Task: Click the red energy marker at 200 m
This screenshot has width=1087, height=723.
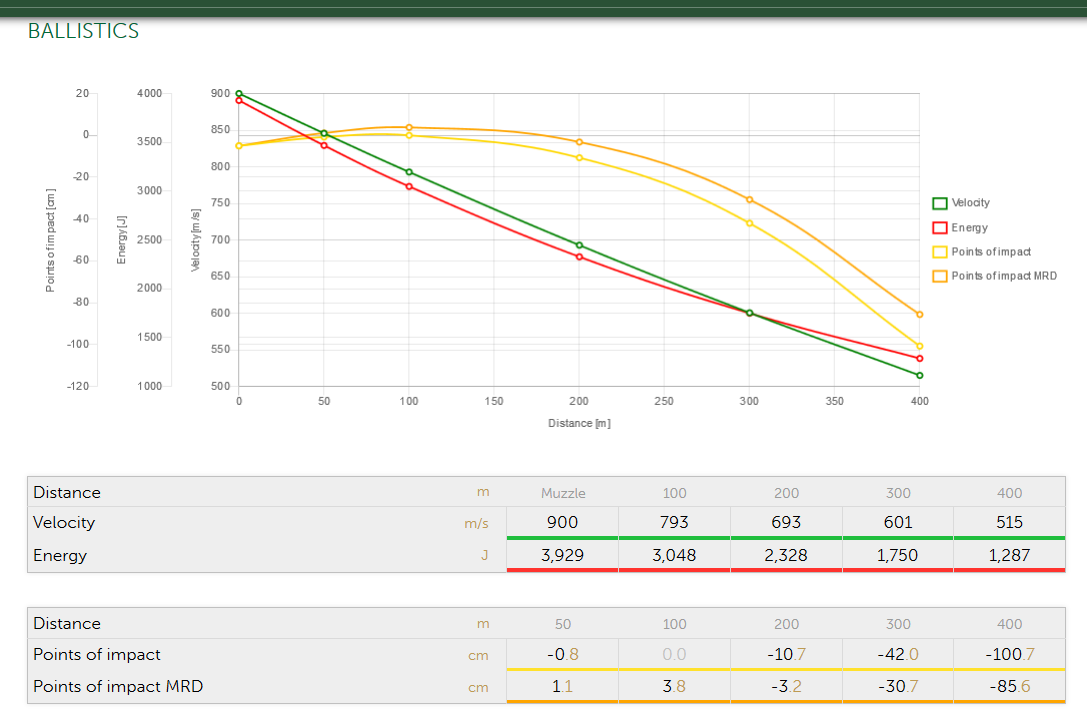Action: click(x=579, y=257)
